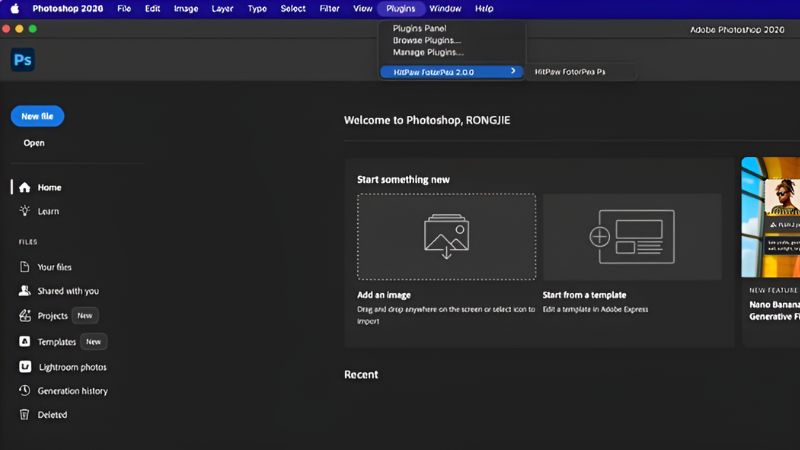Click the Projects icon in sidebar
The width and height of the screenshot is (800, 450).
click(x=24, y=316)
